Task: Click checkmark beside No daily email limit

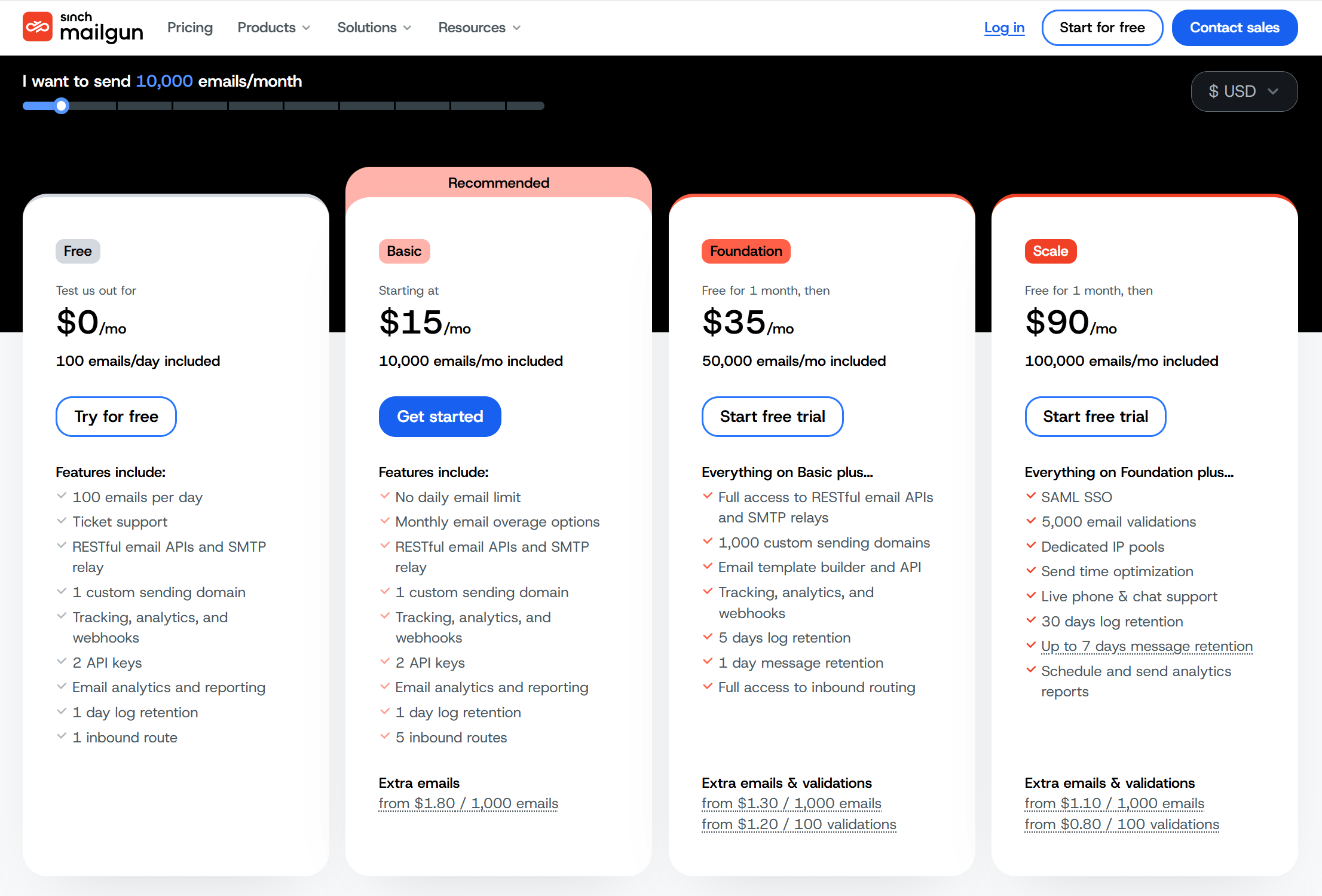Action: (385, 496)
